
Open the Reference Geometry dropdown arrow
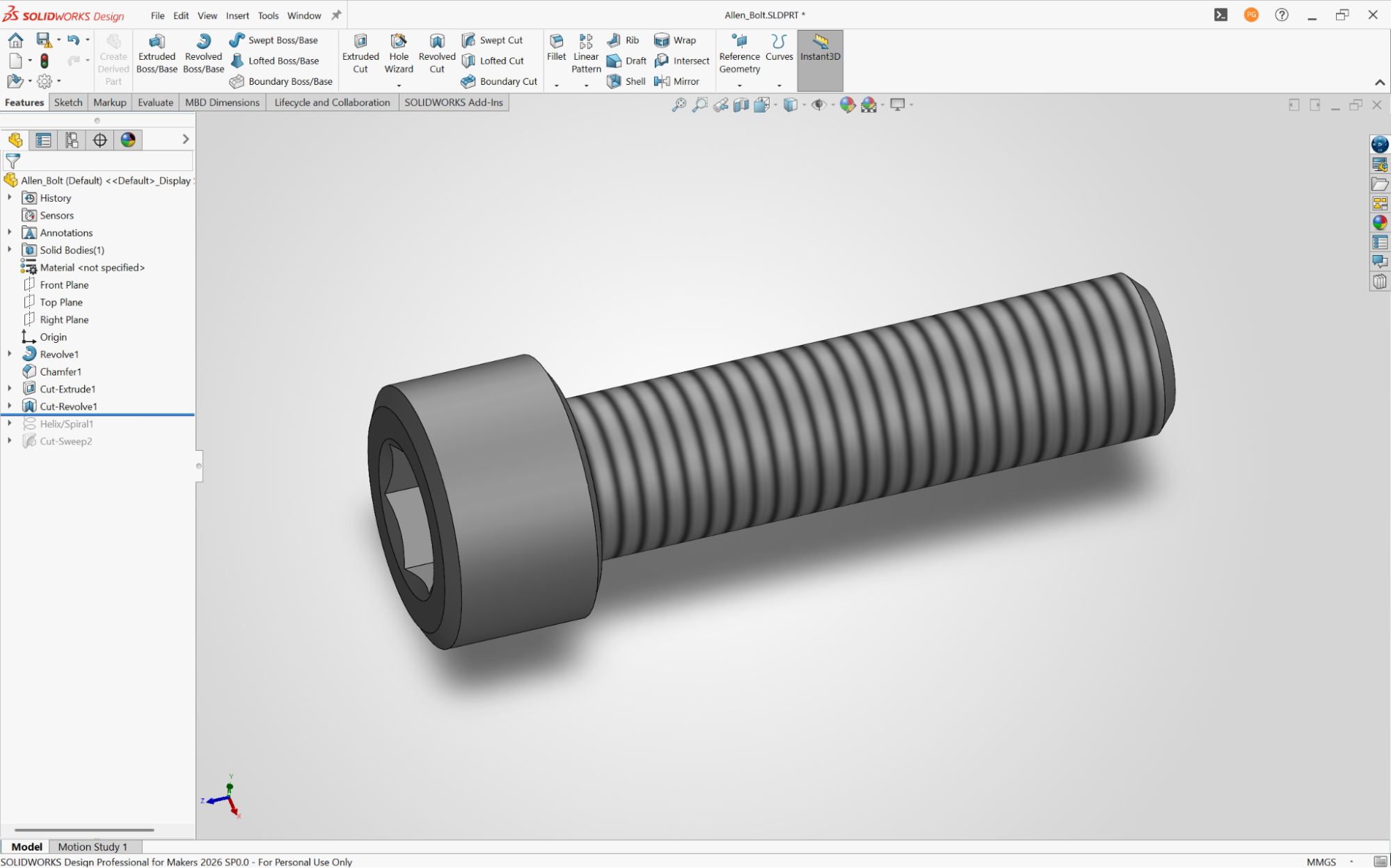(740, 86)
